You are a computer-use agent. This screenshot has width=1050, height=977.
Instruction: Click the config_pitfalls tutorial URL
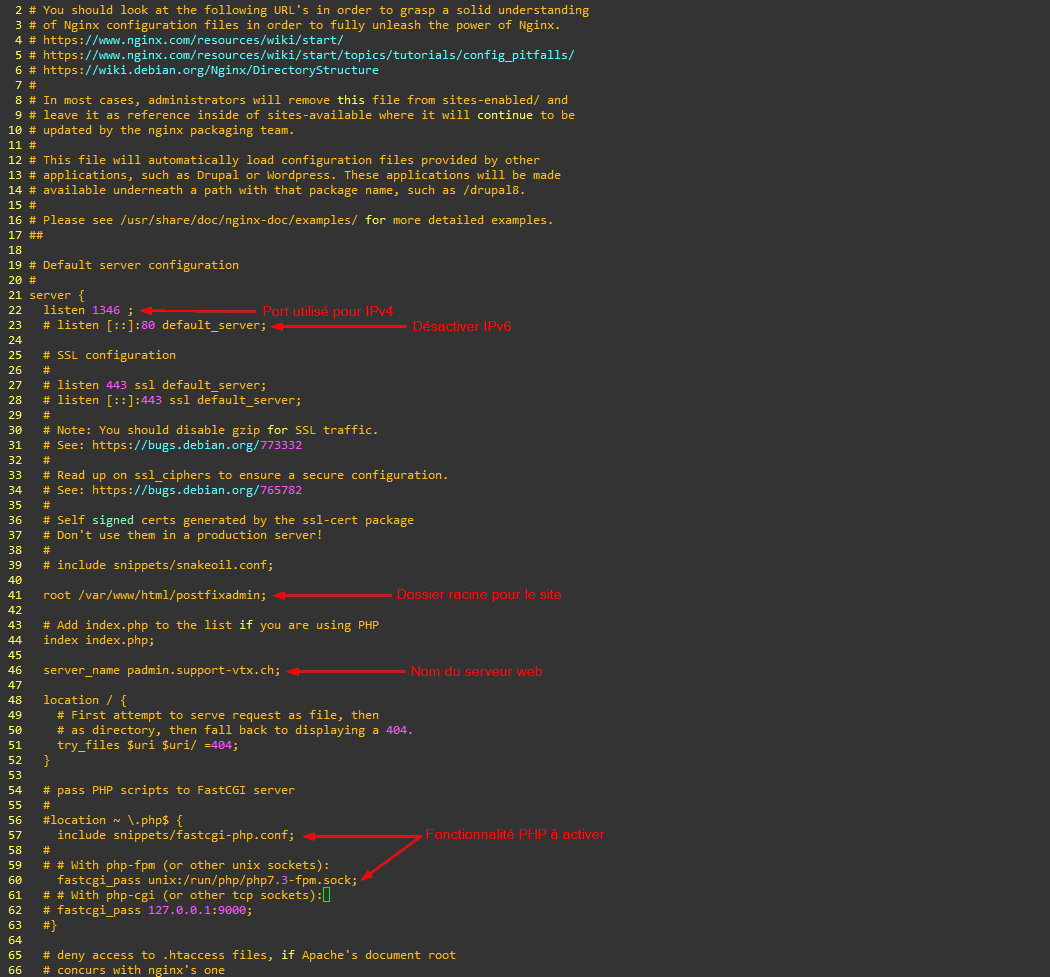click(x=309, y=55)
